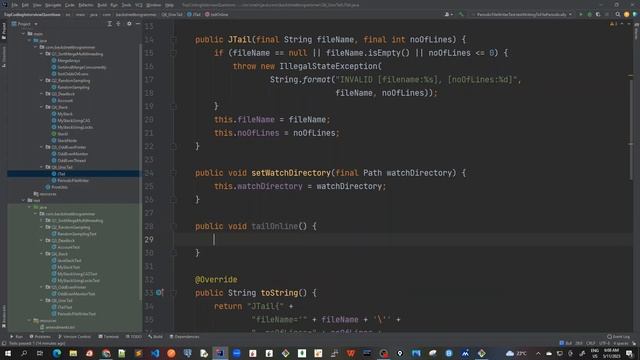
Task: Click the Build hammer icon in toolbar
Action: [x=461, y=14]
